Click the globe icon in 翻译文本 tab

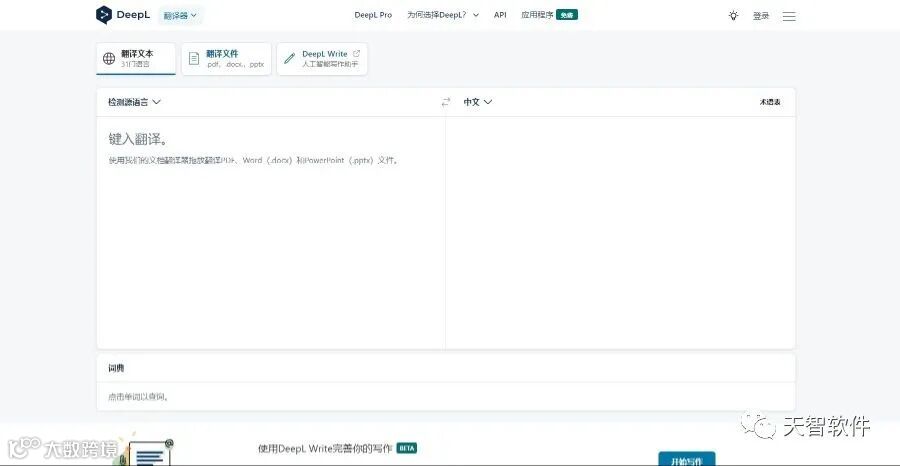109,59
